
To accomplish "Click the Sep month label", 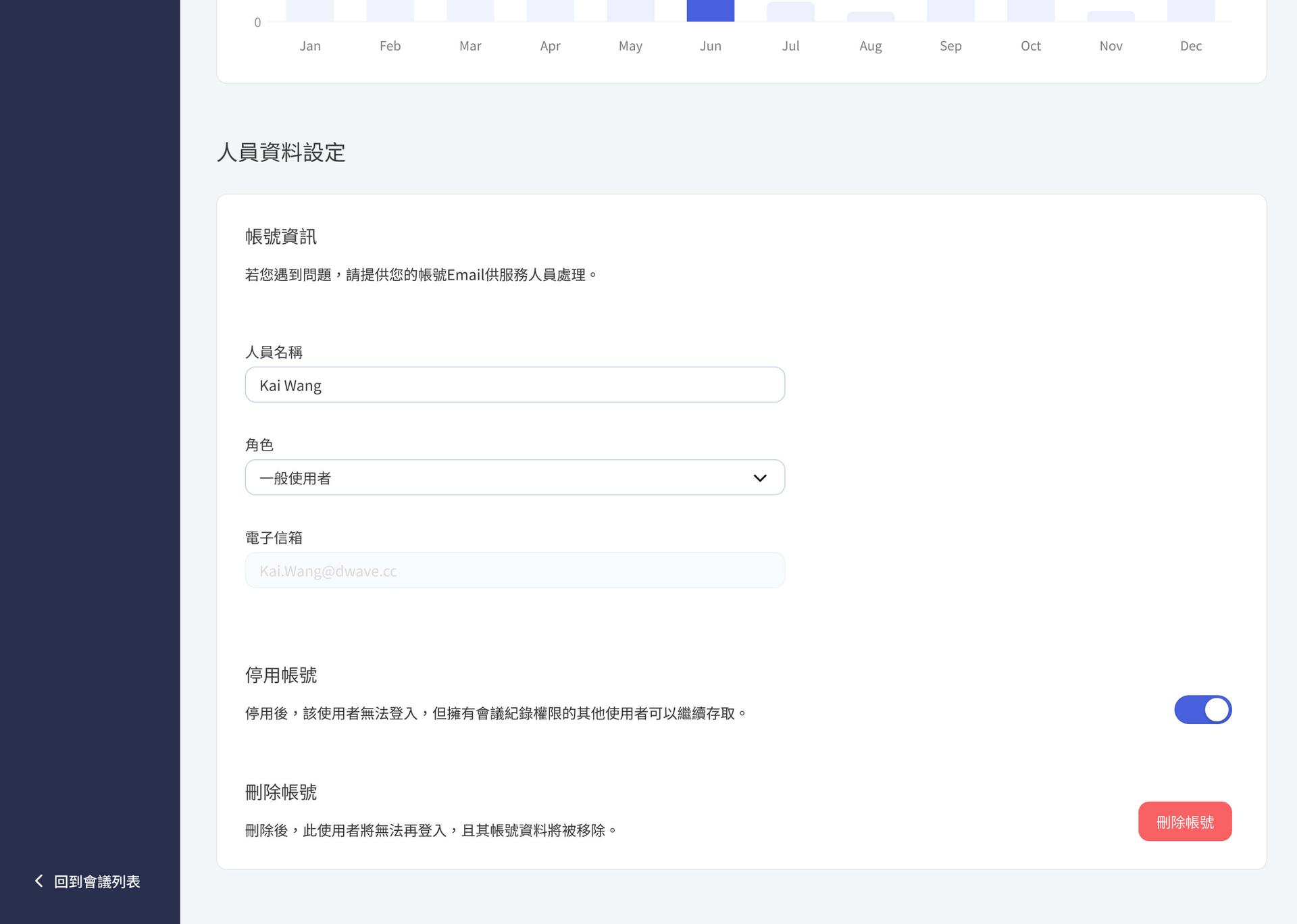I will 950,46.
